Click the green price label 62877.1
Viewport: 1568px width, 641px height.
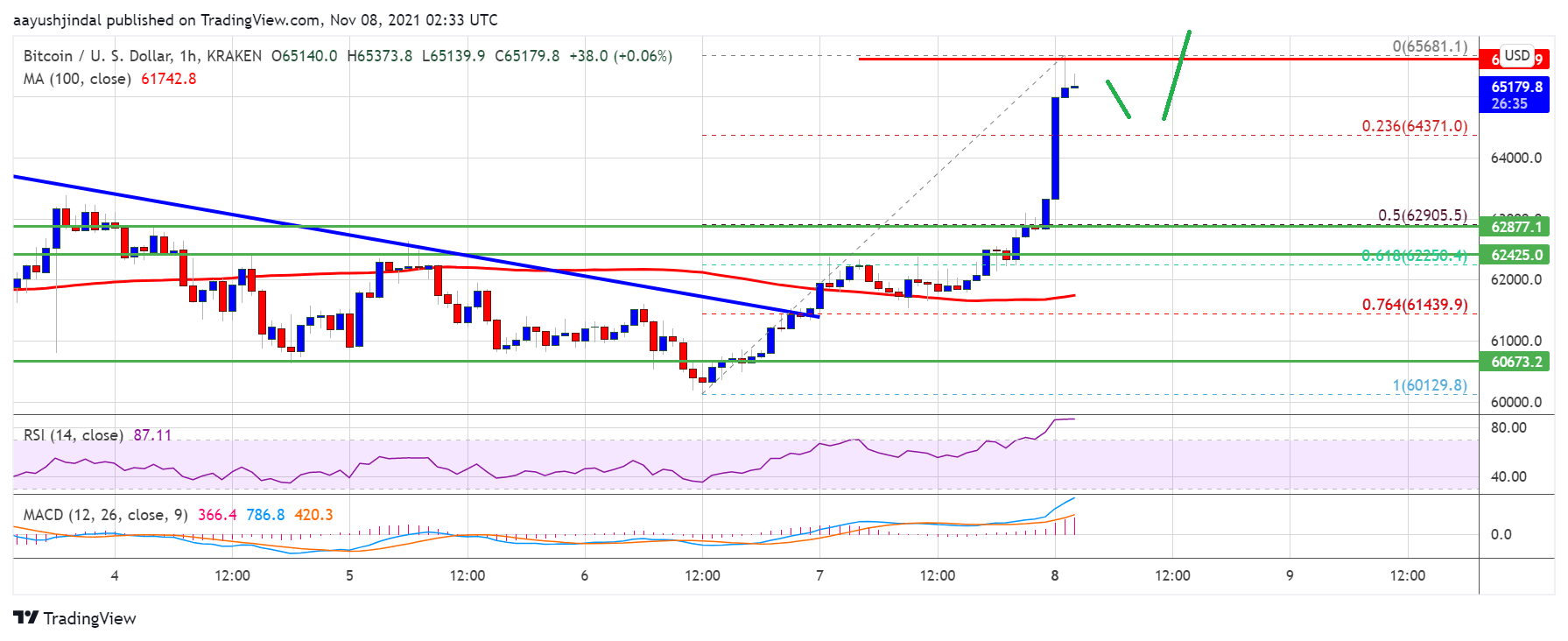click(1516, 227)
